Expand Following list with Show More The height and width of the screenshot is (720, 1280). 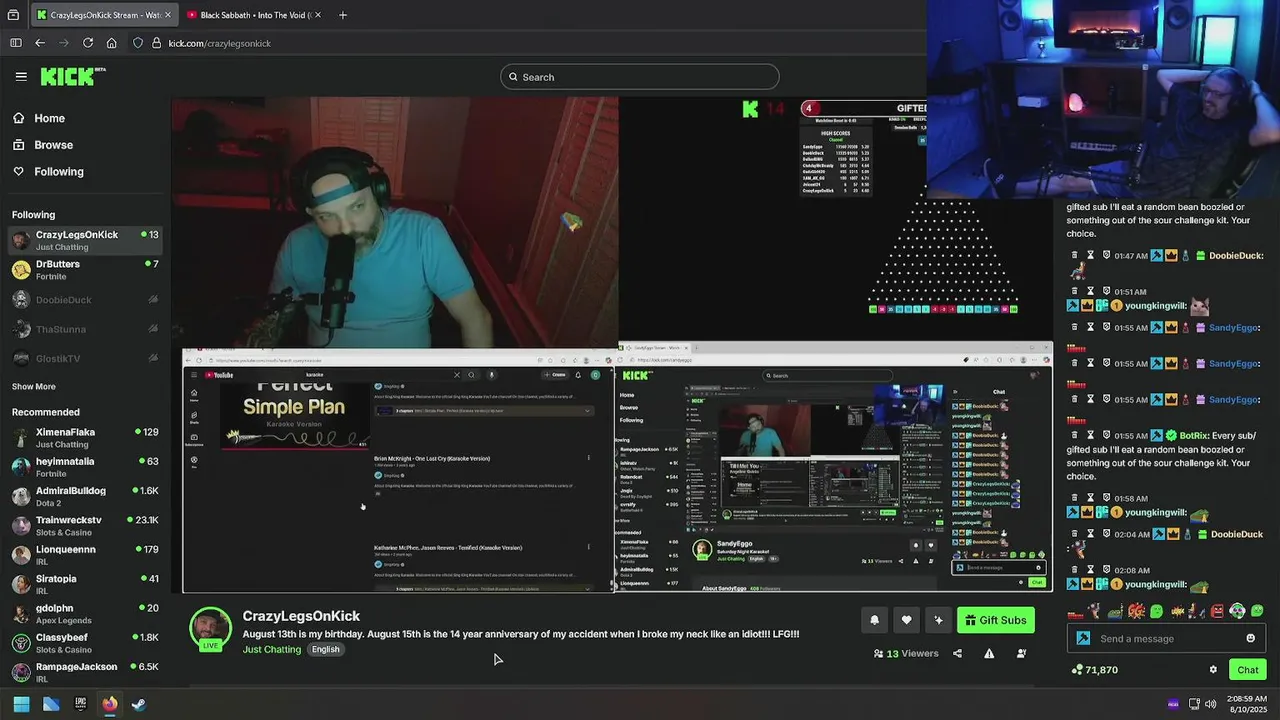pyautogui.click(x=34, y=387)
